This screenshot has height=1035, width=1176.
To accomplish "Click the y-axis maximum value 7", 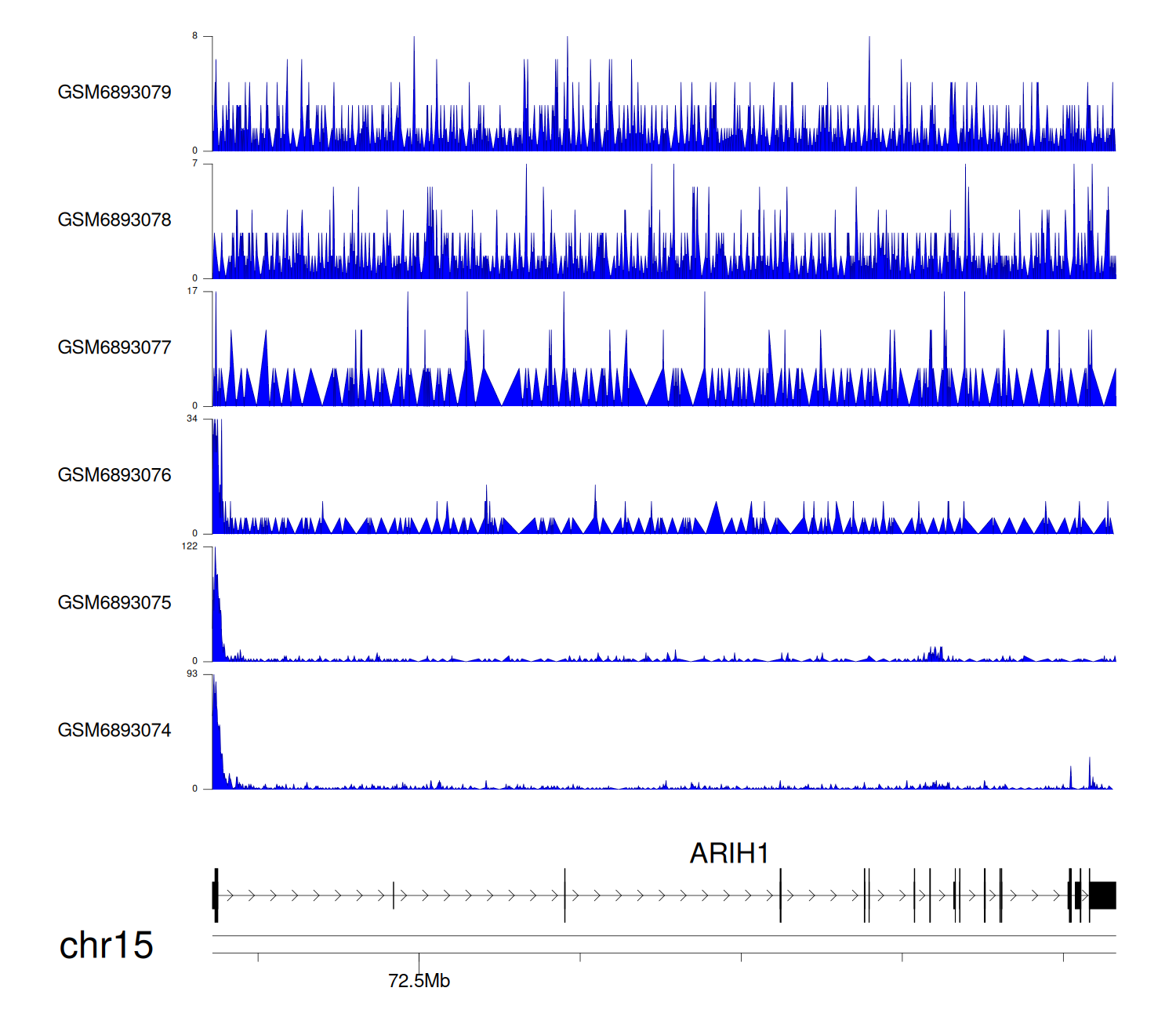I will click(195, 163).
